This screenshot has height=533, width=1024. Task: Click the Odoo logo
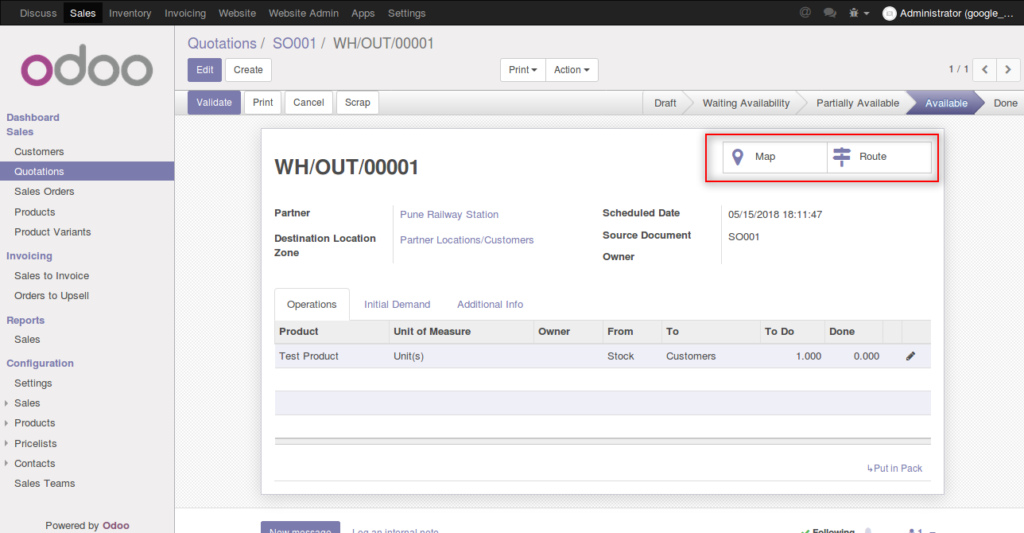click(87, 65)
